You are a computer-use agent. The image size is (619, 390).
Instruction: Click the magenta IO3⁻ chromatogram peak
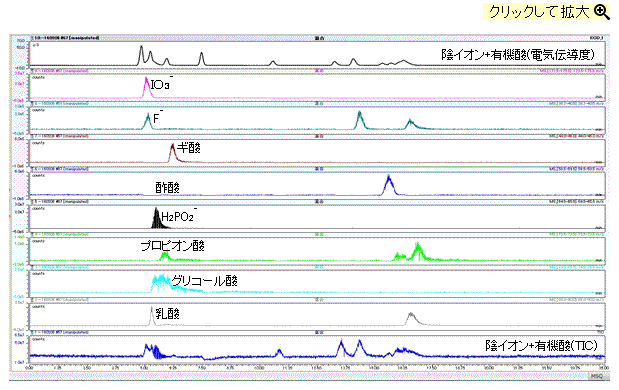pos(146,88)
